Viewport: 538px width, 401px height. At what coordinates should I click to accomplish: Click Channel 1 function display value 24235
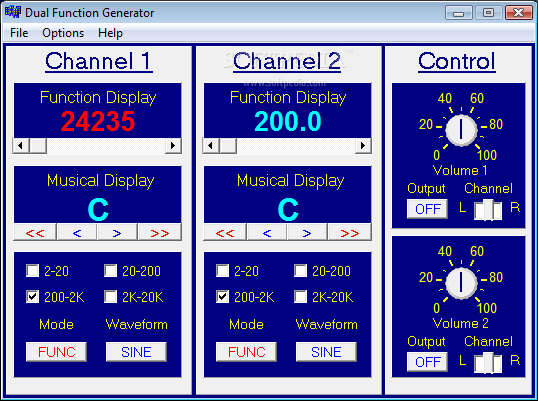click(98, 121)
